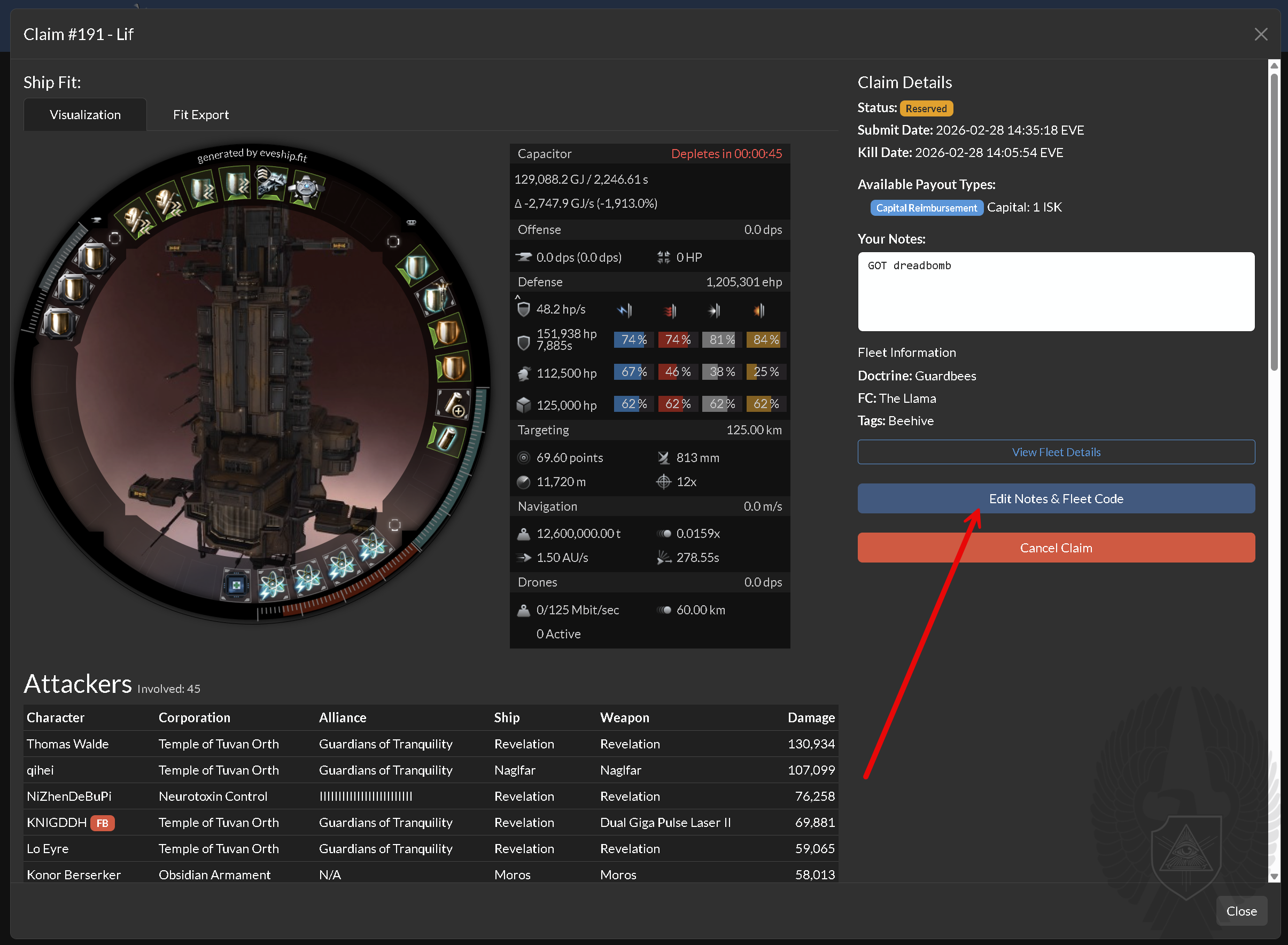Screen dimensions: 1288x945
Task: Click the leftmost remote armor repairer icon
Action: pyautogui.click(x=135, y=220)
